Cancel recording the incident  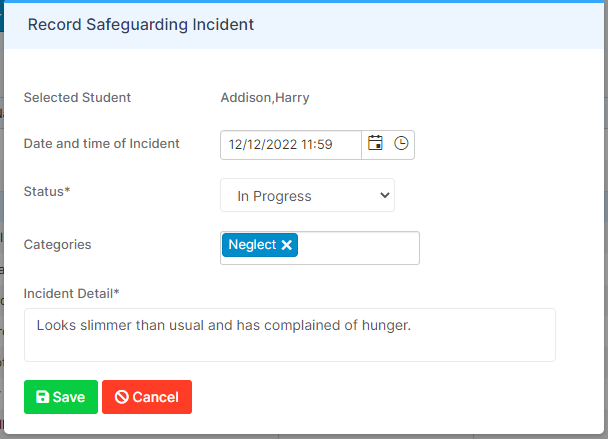[147, 397]
